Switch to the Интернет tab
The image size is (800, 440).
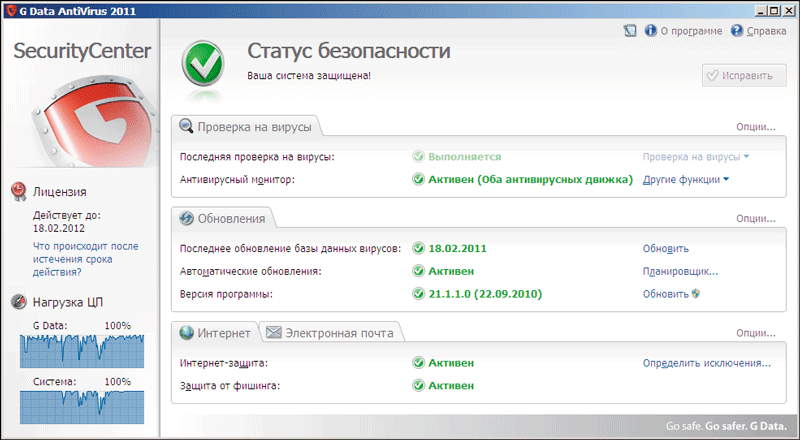[x=216, y=333]
